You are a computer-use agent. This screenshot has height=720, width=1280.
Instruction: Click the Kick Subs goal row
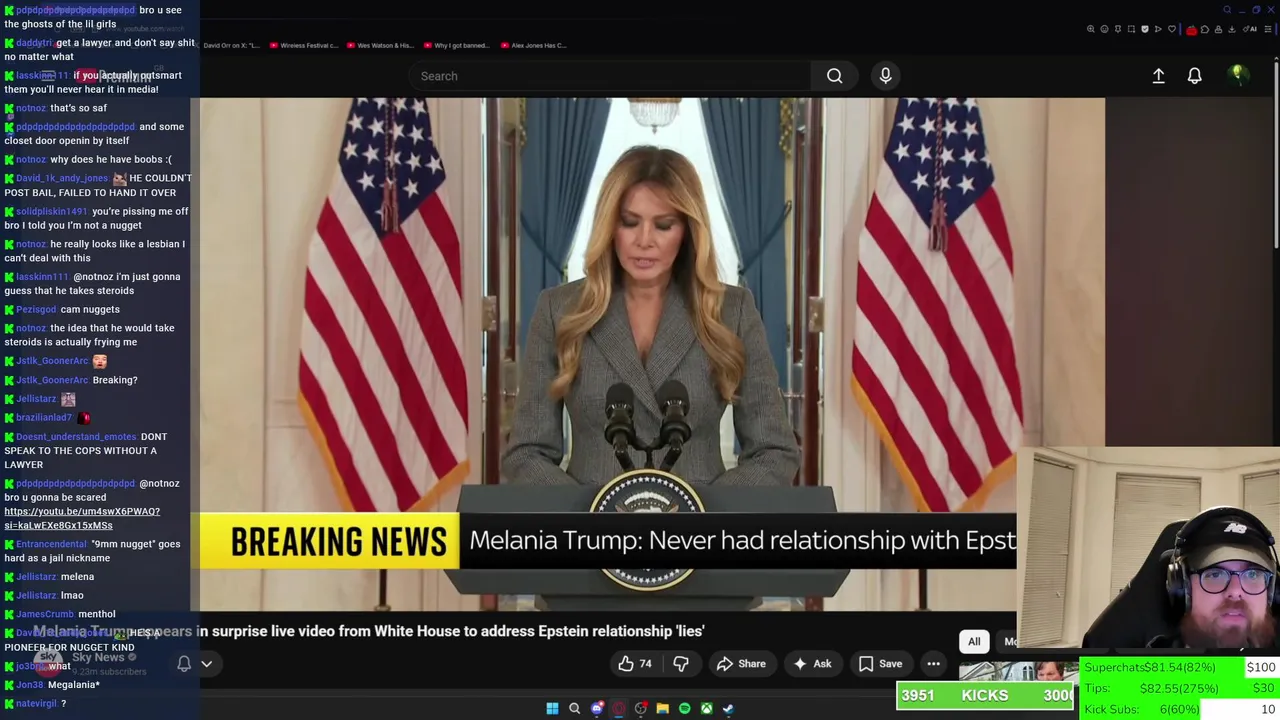(x=1180, y=709)
